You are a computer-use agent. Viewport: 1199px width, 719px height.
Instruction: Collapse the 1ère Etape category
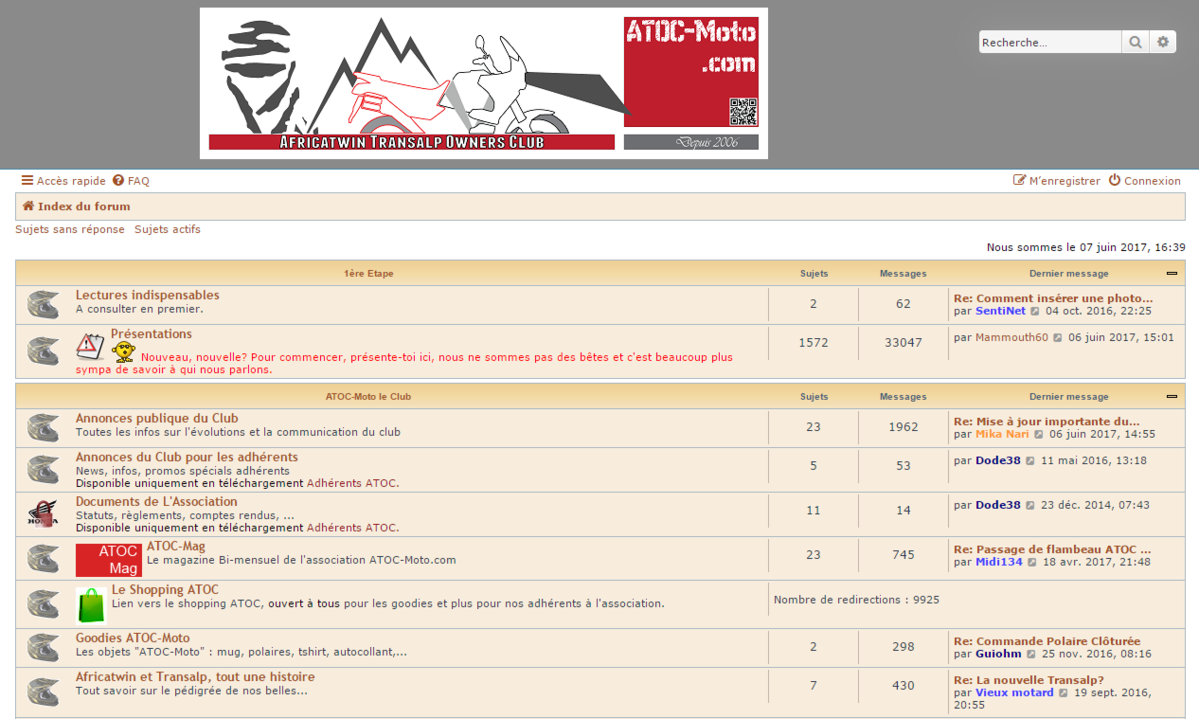(1170, 272)
